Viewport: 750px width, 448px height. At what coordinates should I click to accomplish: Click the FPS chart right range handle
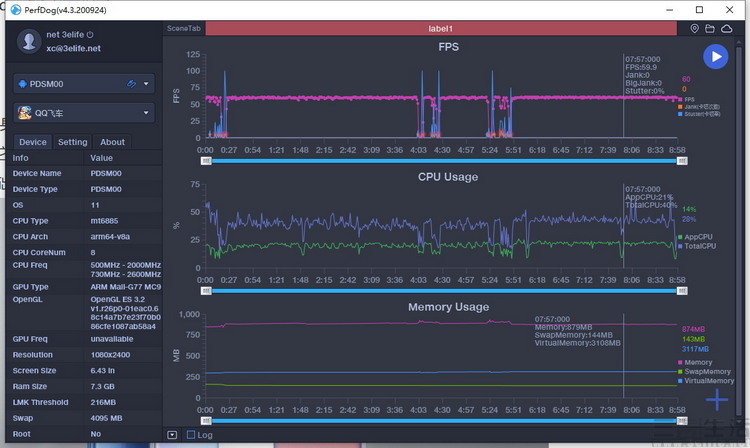pos(682,161)
